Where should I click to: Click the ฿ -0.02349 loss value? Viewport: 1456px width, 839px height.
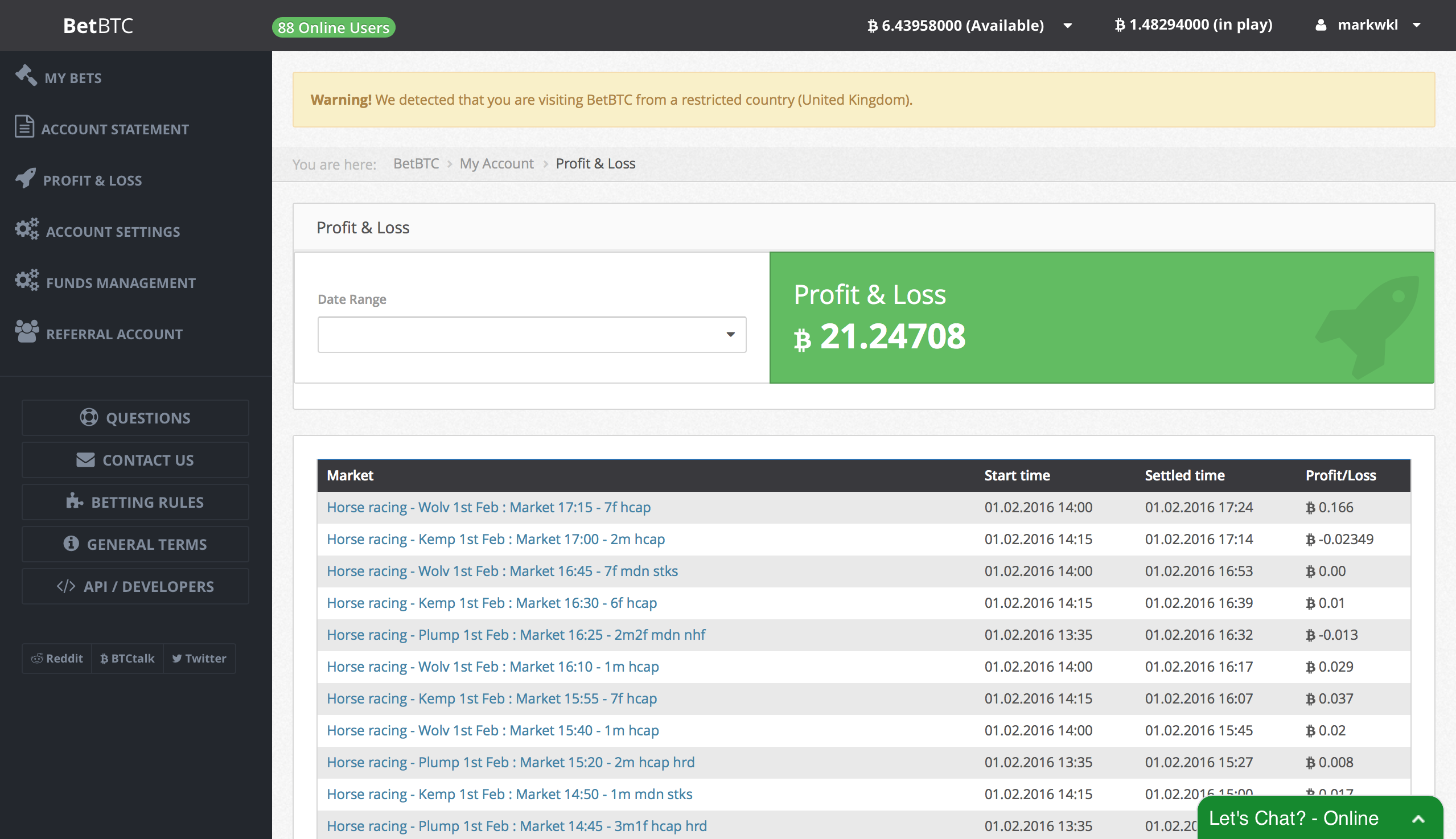1340,539
